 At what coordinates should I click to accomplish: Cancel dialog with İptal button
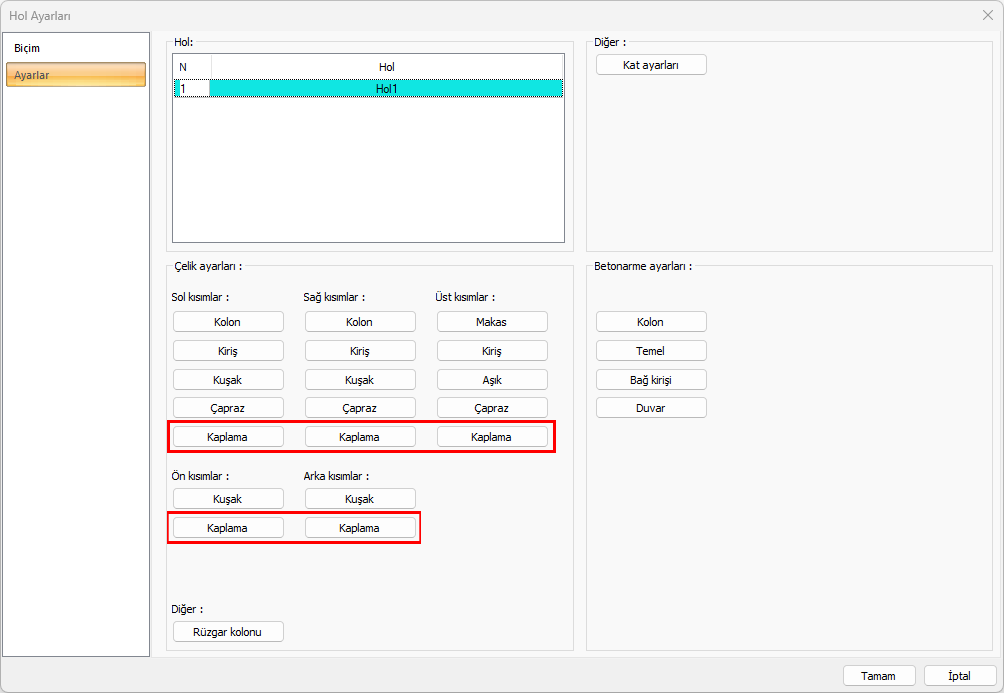click(959, 676)
